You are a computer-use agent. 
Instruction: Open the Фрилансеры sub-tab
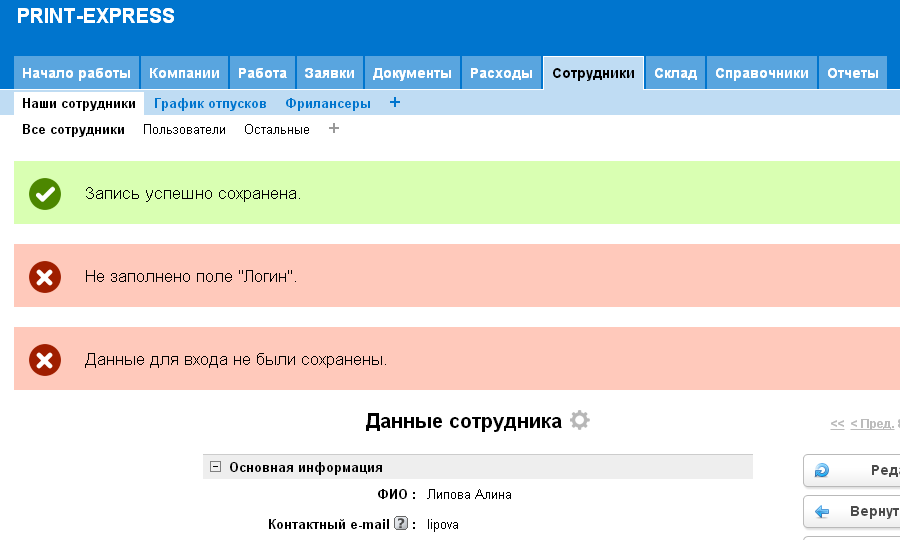[328, 103]
